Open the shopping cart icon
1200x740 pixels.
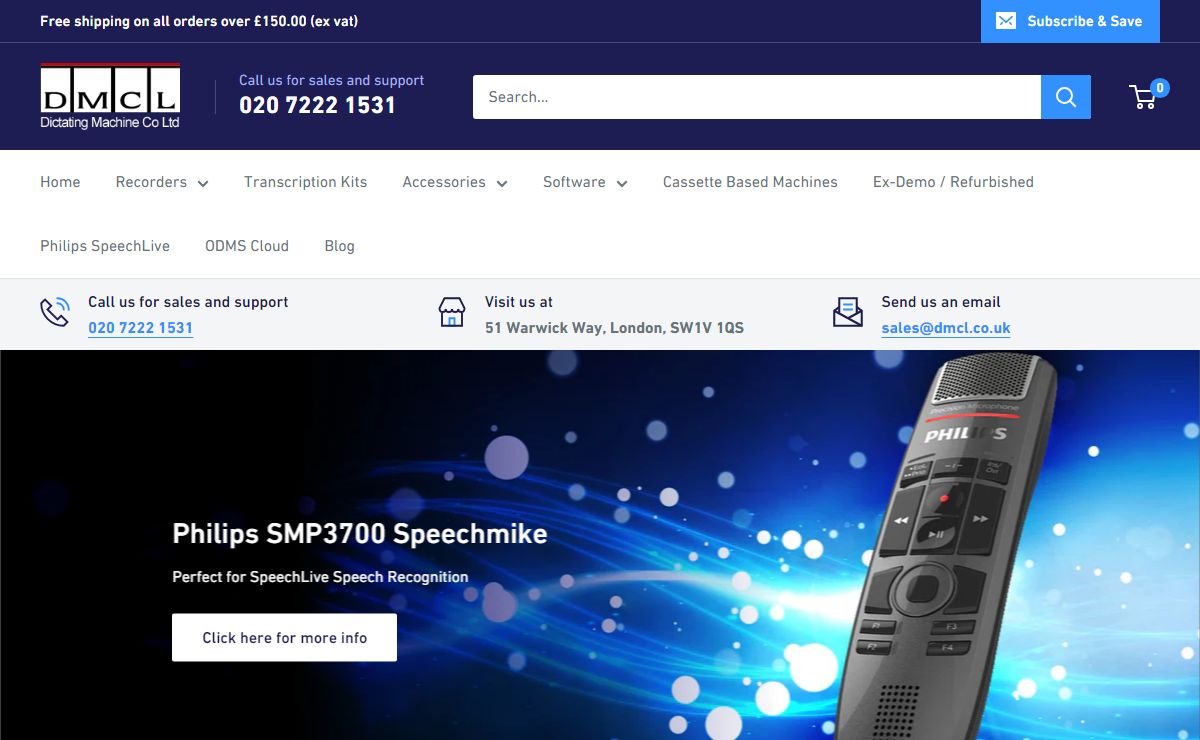pos(1144,97)
